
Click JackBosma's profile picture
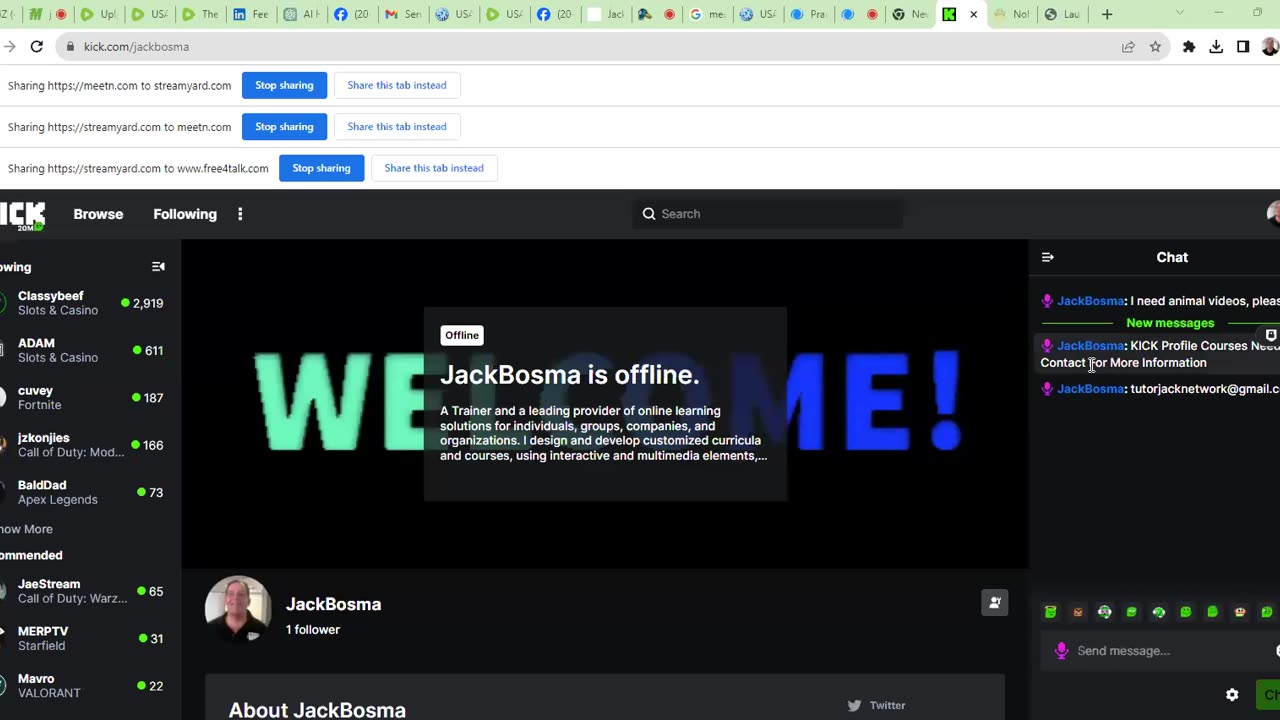pos(238,608)
